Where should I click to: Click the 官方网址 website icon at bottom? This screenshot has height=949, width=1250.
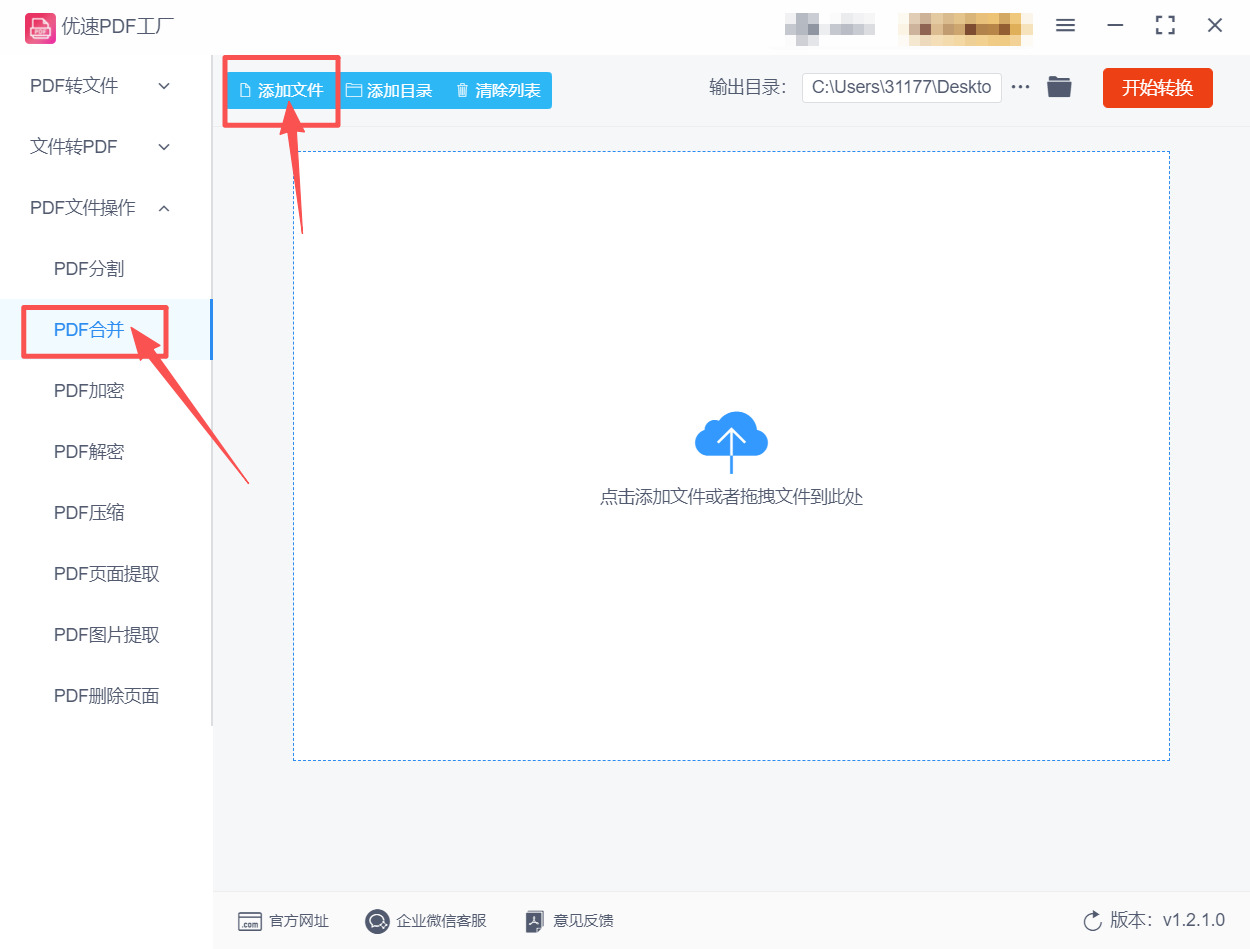(249, 921)
